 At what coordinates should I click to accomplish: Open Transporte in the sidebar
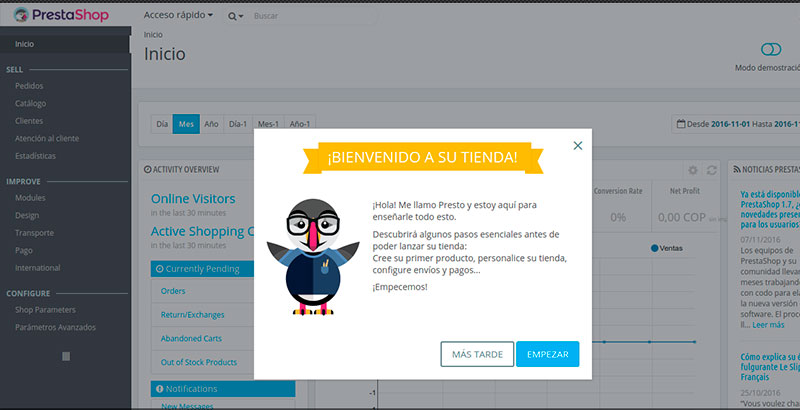[x=34, y=233]
